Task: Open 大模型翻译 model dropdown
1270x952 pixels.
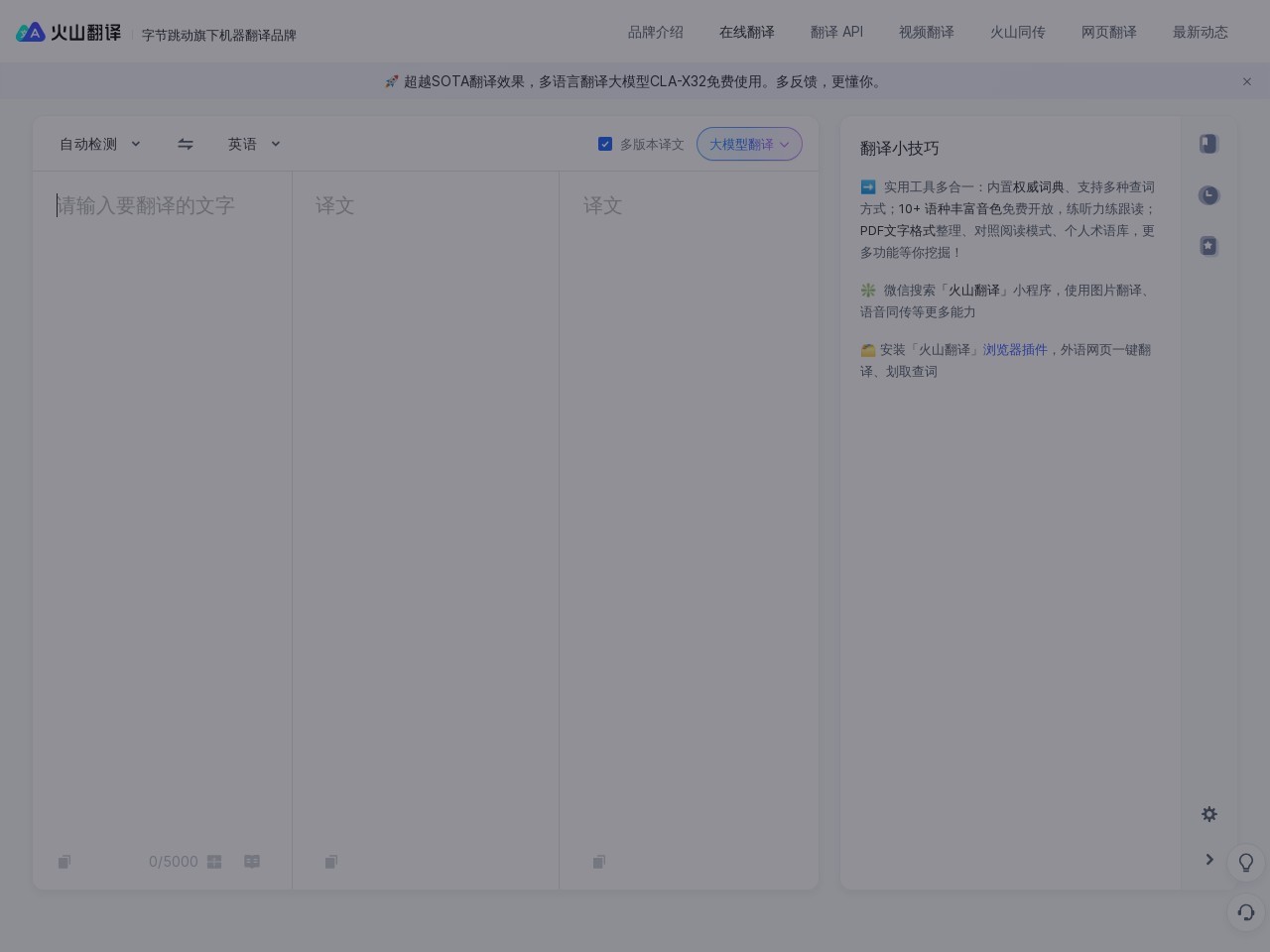Action: tap(749, 144)
